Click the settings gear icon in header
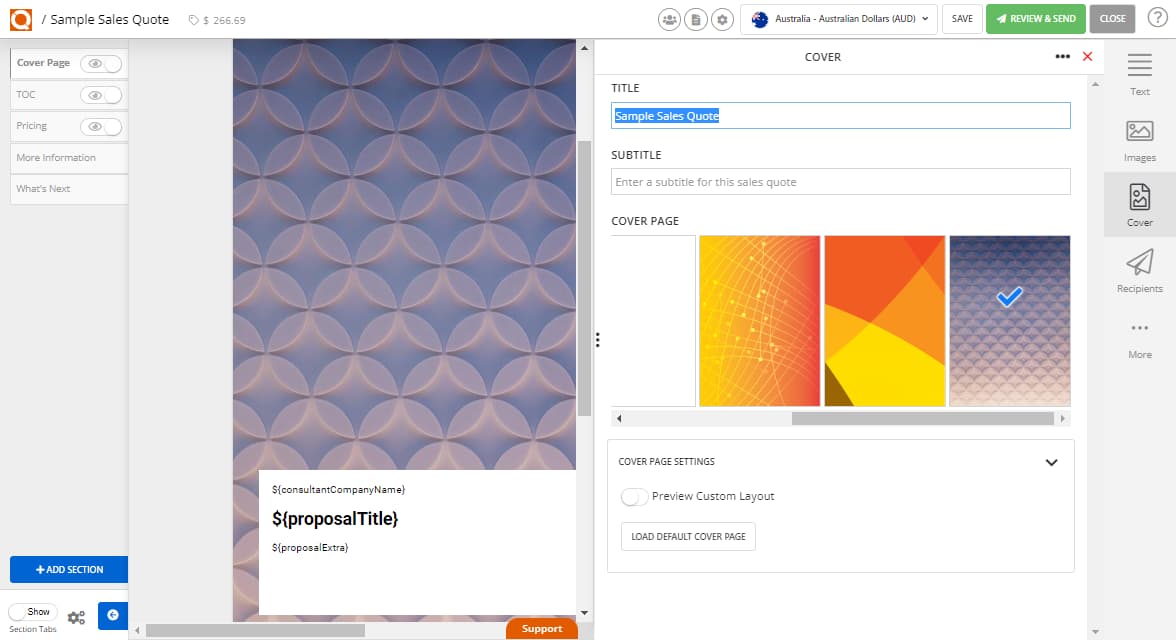1176x640 pixels. click(x=722, y=19)
